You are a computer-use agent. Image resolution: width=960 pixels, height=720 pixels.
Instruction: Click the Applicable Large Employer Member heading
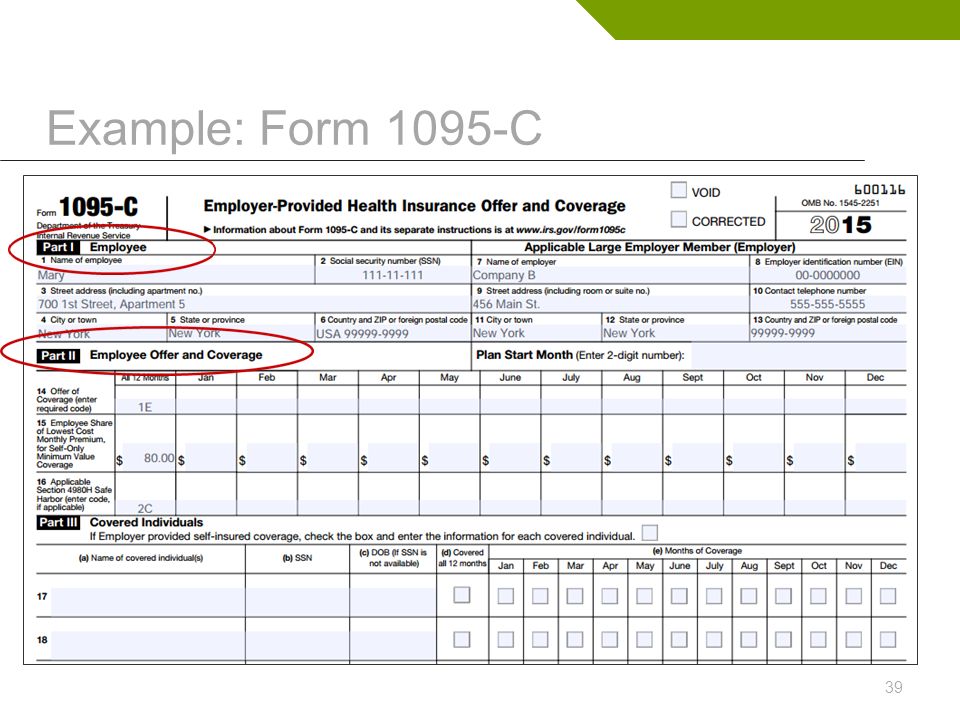pos(659,247)
